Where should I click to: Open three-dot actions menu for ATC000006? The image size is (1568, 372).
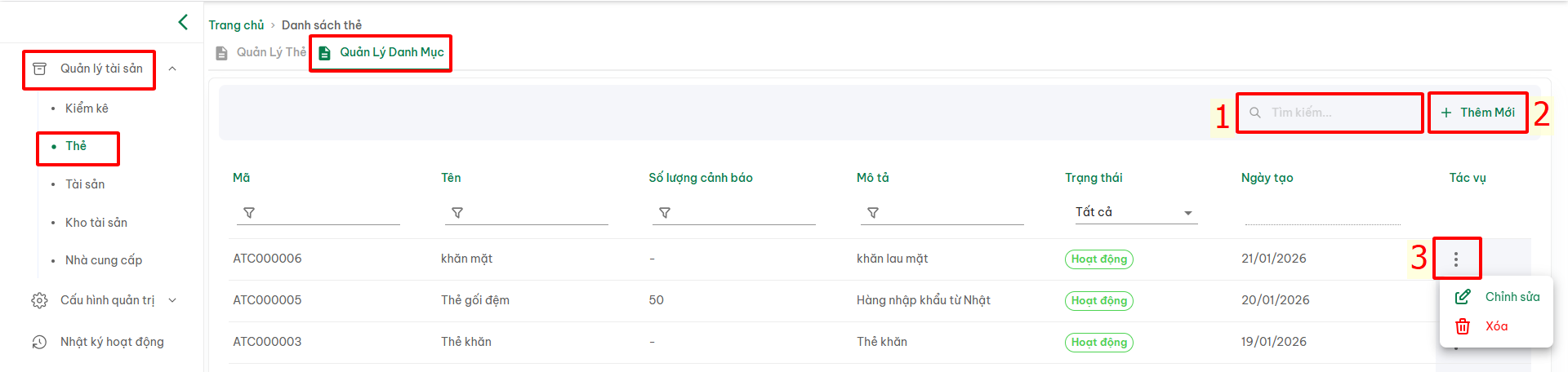coord(1455,259)
